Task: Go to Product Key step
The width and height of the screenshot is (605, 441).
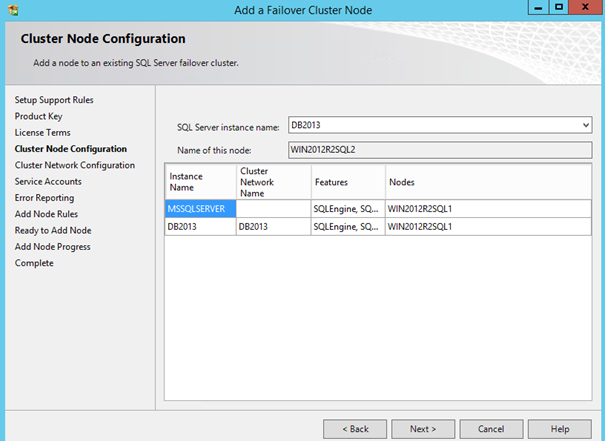Action: 39,116
